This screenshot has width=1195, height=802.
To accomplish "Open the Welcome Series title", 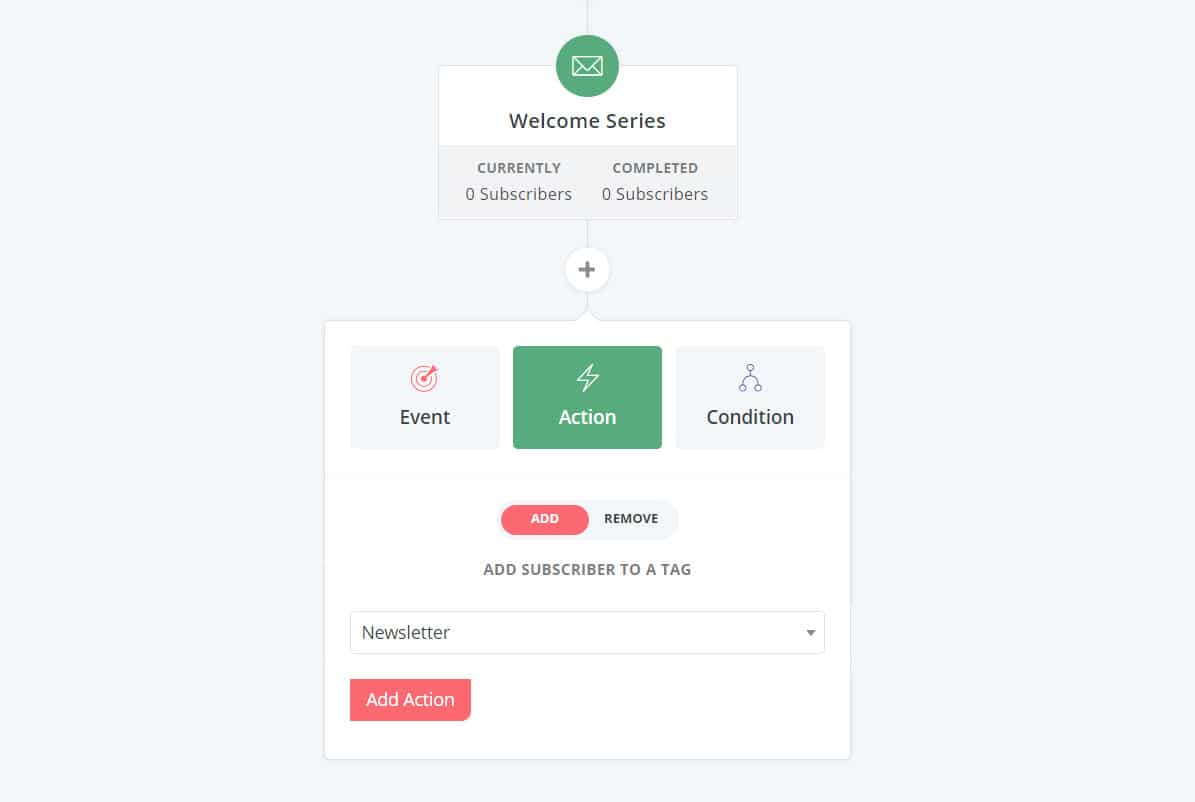I will tap(587, 121).
